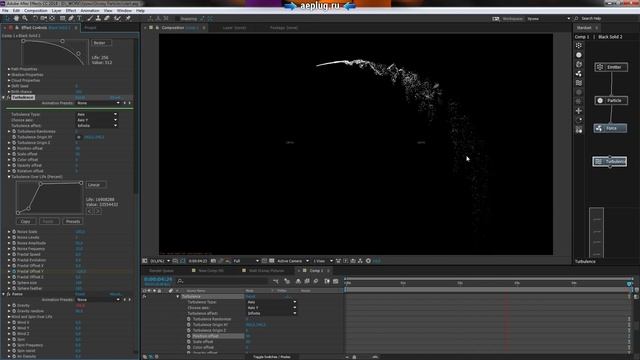Click the Linear interpolation button
The width and height of the screenshot is (640, 360).
point(96,185)
